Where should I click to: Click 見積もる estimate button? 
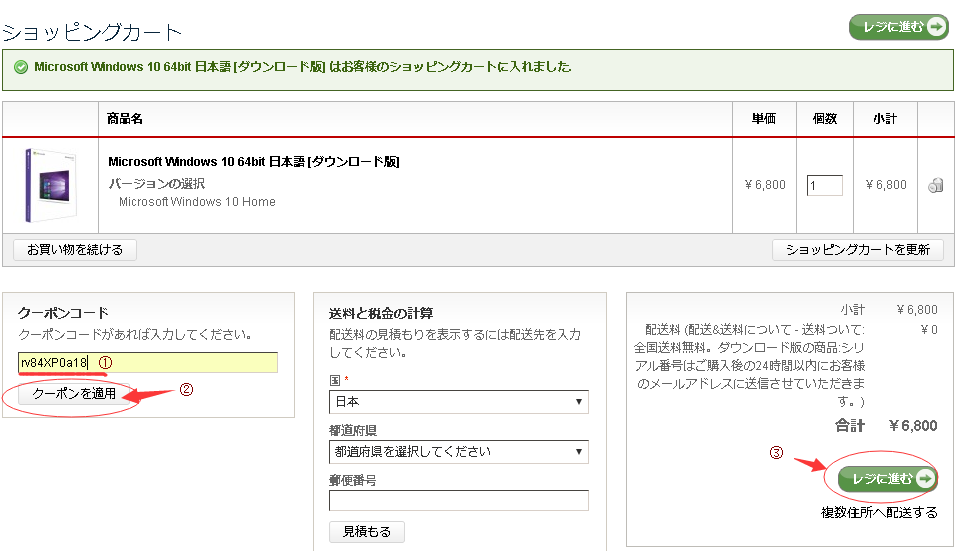366,531
